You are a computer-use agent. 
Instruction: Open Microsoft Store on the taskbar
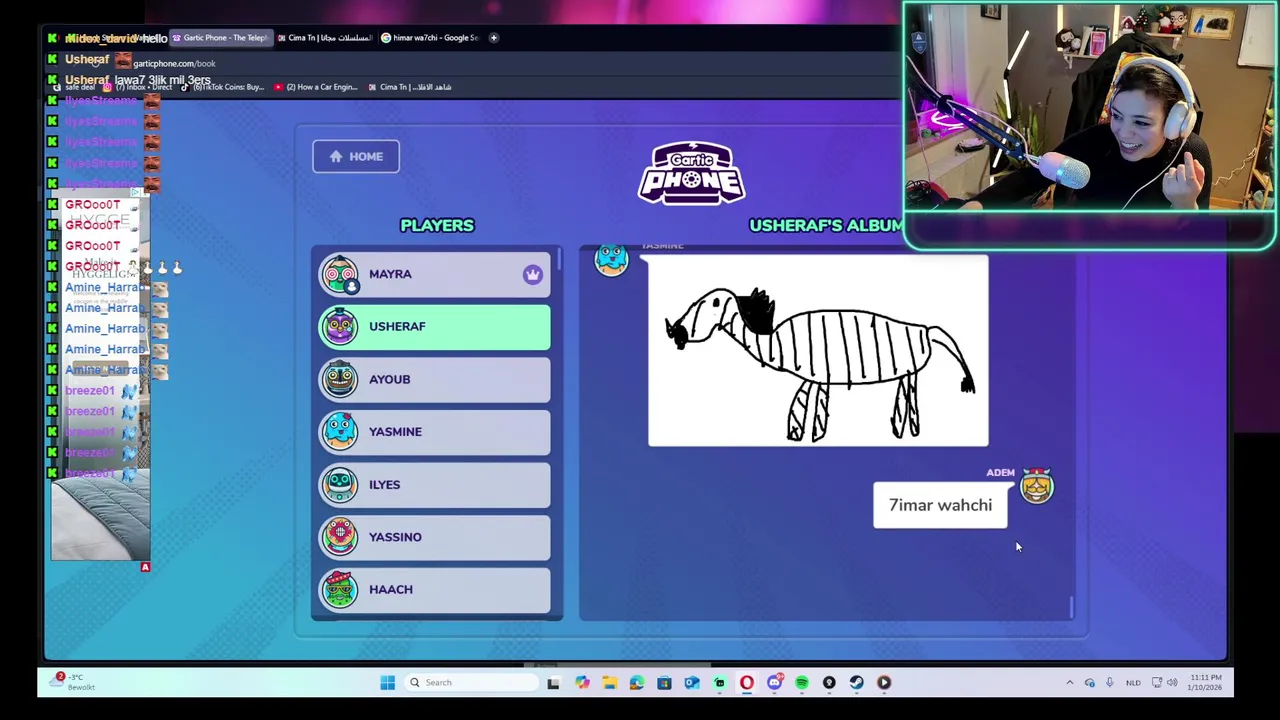coord(664,682)
